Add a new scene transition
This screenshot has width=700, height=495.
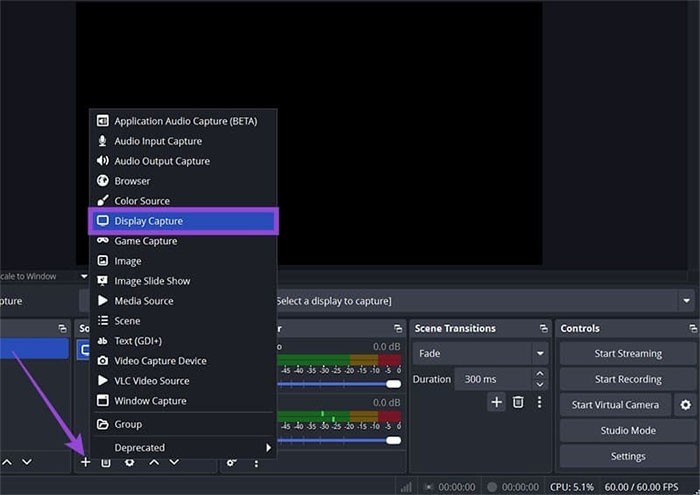click(496, 402)
